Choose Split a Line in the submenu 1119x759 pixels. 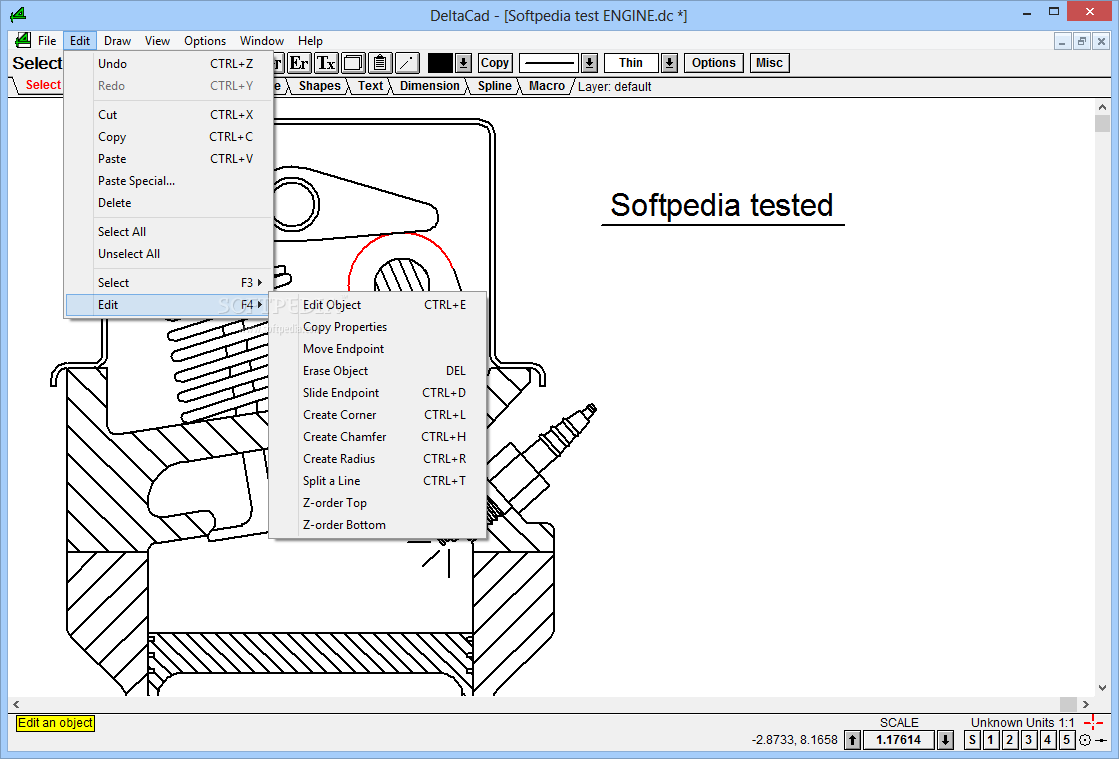378,482
